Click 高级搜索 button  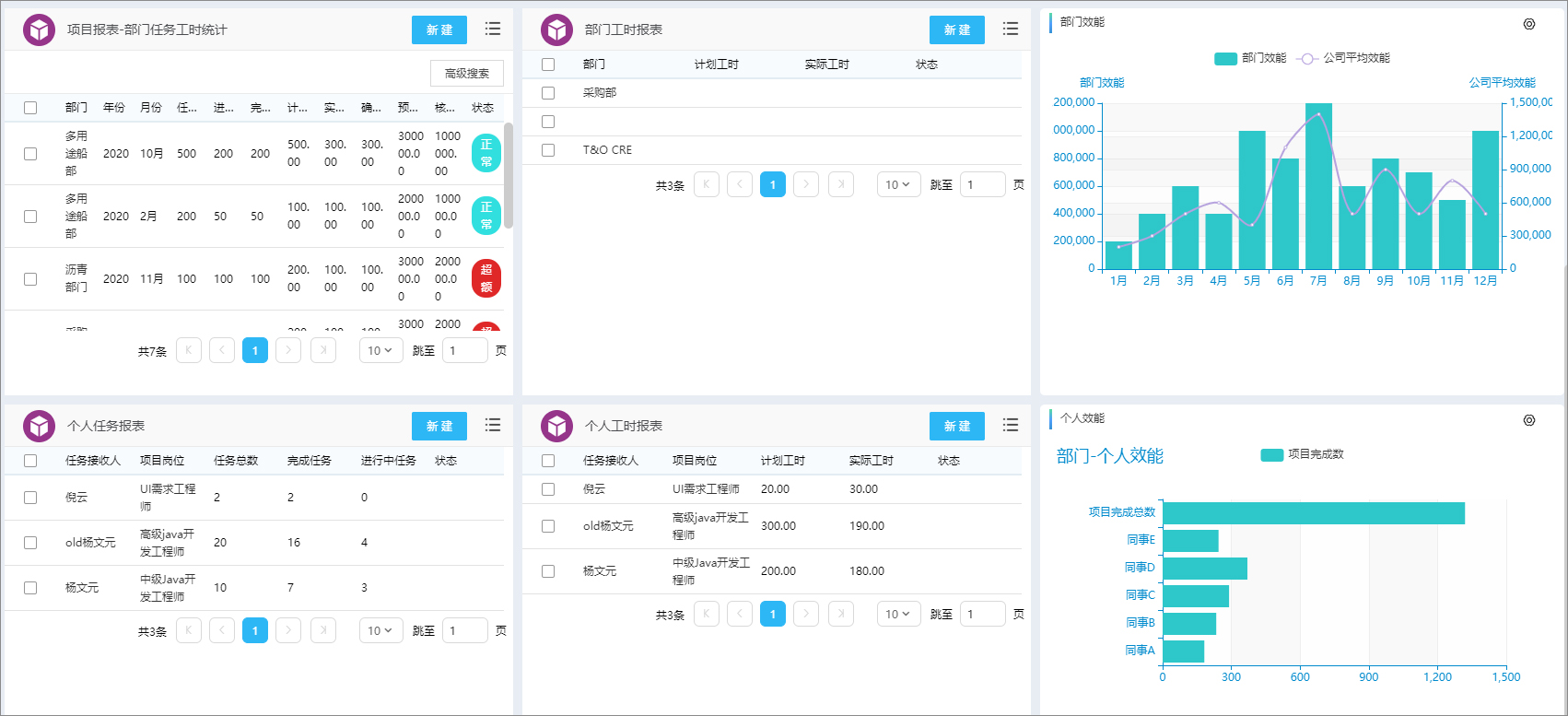467,74
